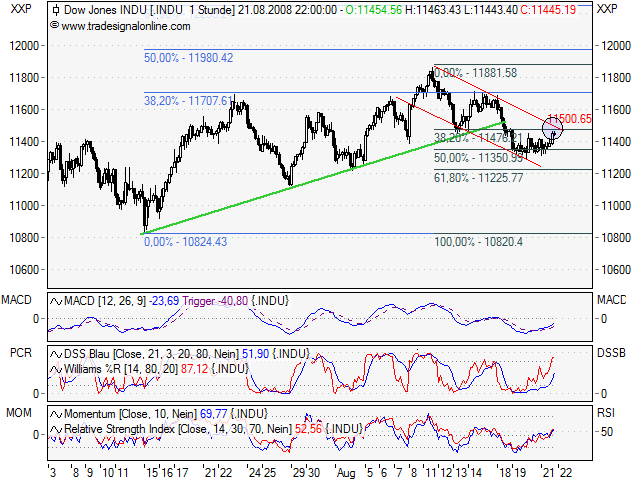Click the copyright symbol before tradesignalonline.com
Screen dimensions: 640x480
55,25
